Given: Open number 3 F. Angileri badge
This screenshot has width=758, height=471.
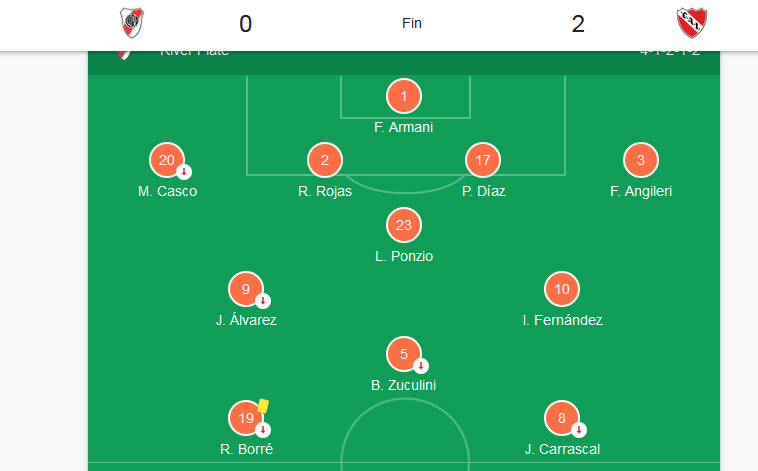Looking at the screenshot, I should click(x=641, y=160).
